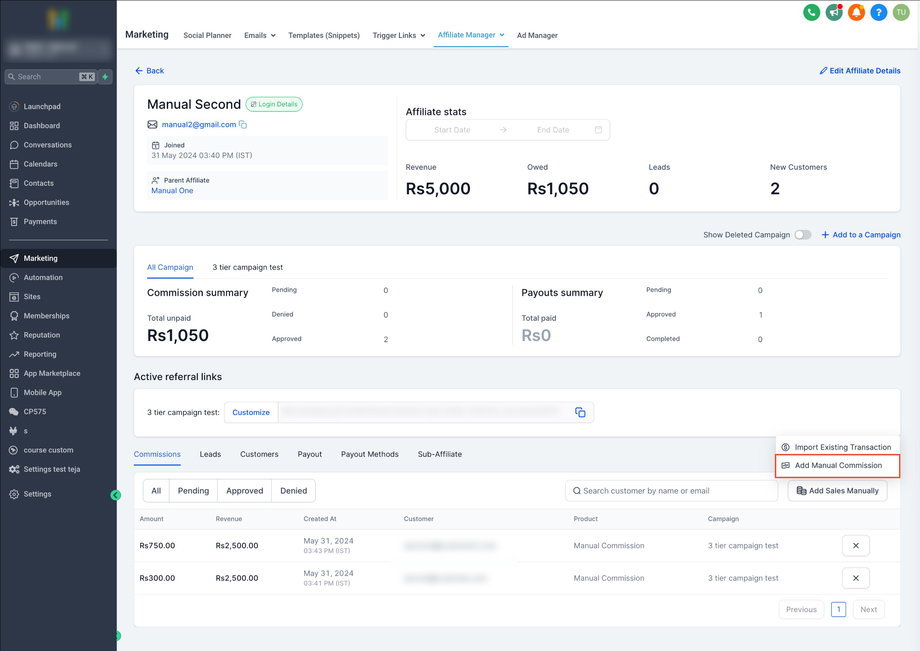This screenshot has height=651, width=920.
Task: Click the Add Sales Manually button
Action: 837,491
